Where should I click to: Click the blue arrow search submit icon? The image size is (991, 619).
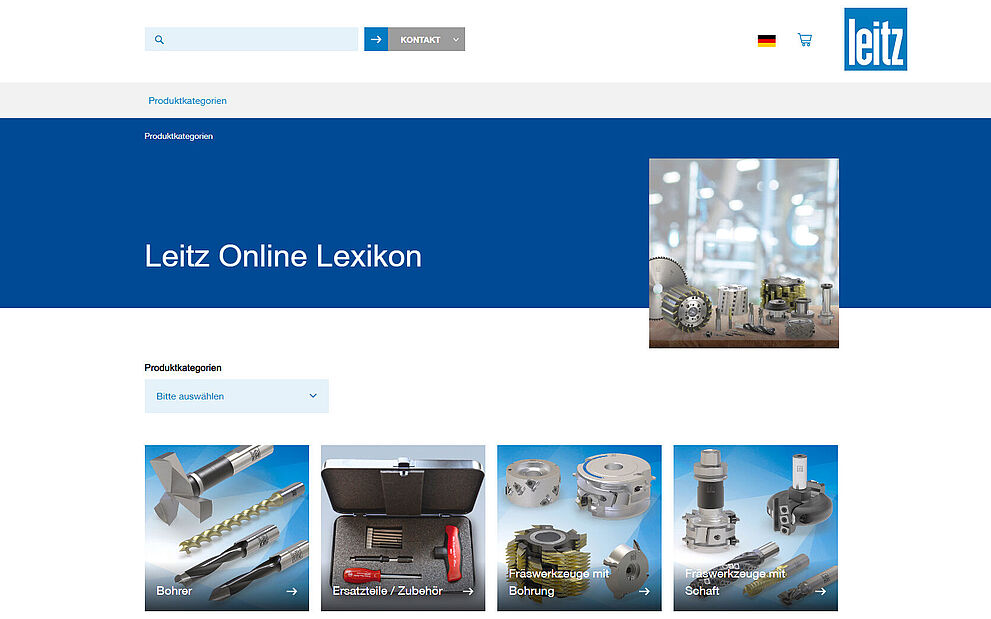click(377, 39)
